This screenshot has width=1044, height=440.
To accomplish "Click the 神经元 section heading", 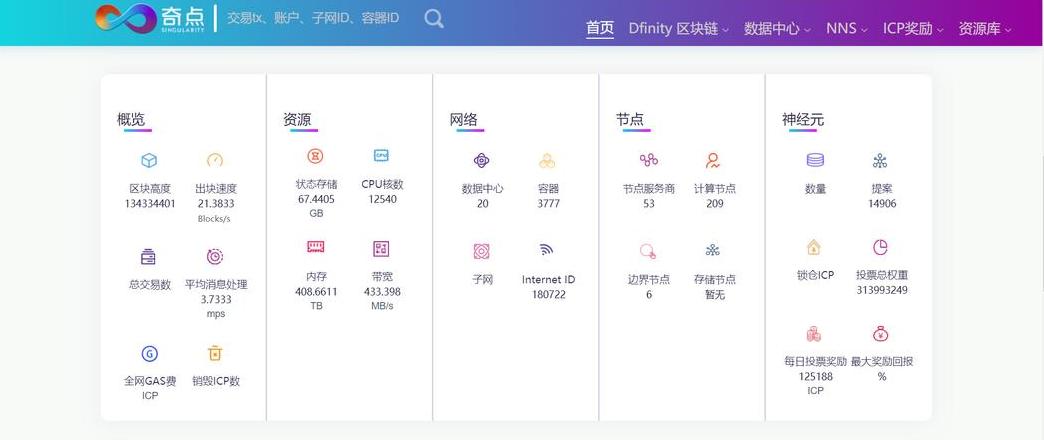I will (x=803, y=120).
